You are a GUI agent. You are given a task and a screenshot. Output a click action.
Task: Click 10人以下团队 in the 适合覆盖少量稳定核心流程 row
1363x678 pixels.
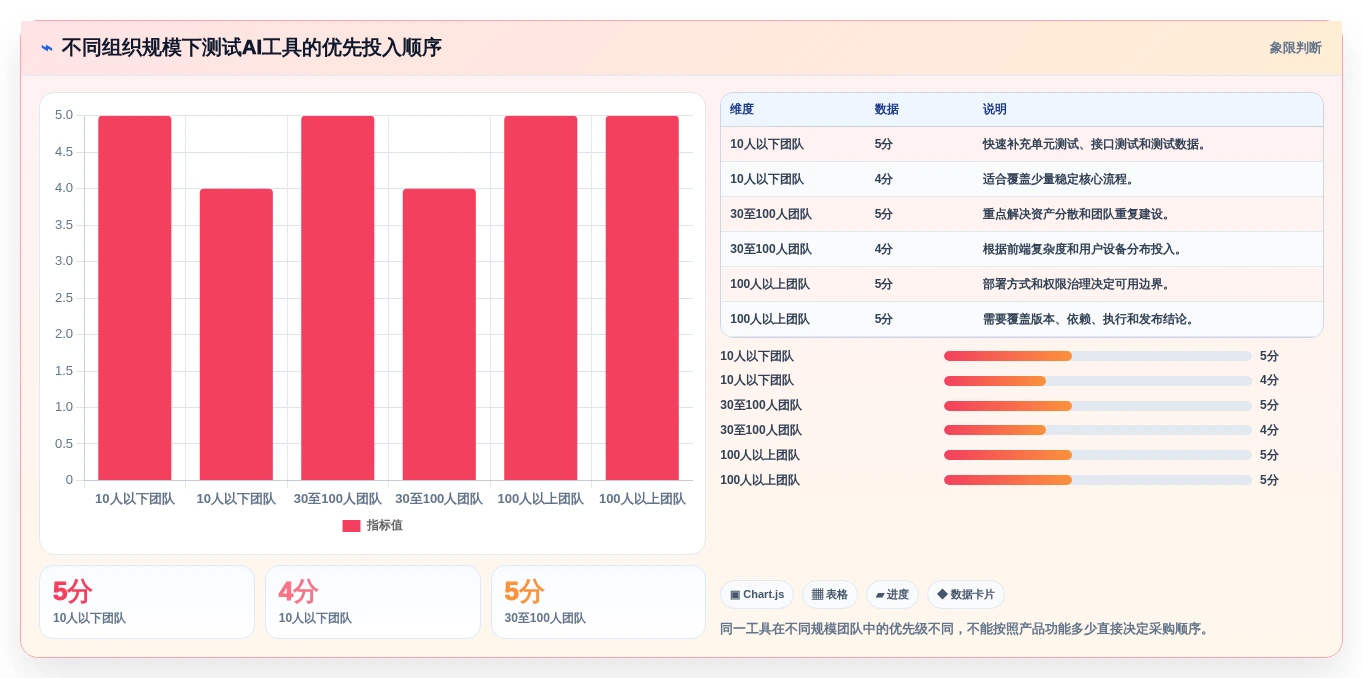[x=767, y=179]
